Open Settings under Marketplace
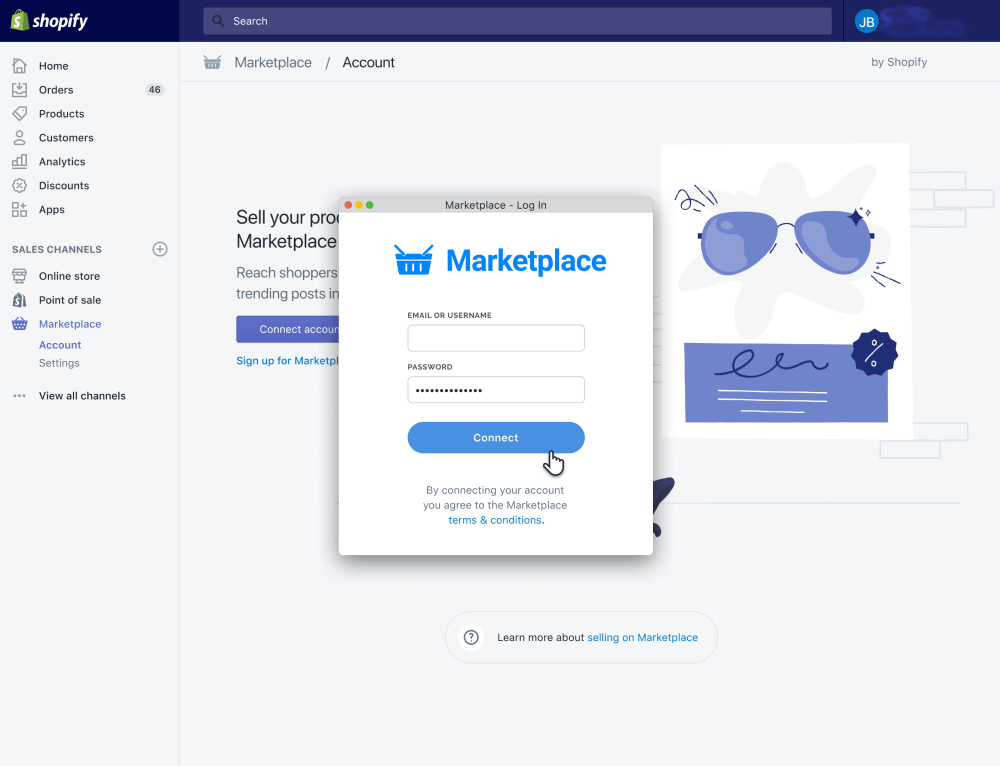 click(59, 363)
